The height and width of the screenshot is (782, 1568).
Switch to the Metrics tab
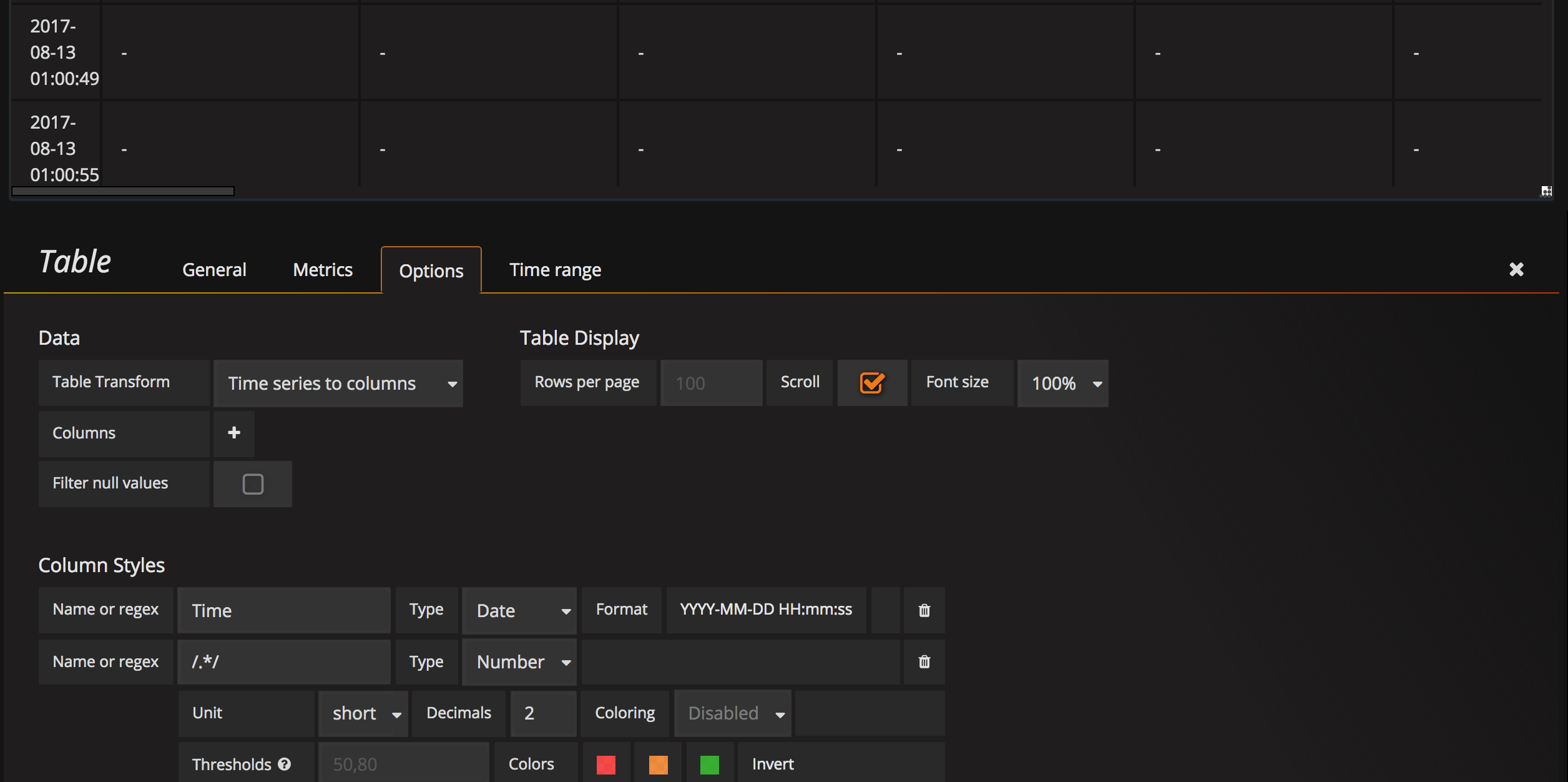coord(322,269)
